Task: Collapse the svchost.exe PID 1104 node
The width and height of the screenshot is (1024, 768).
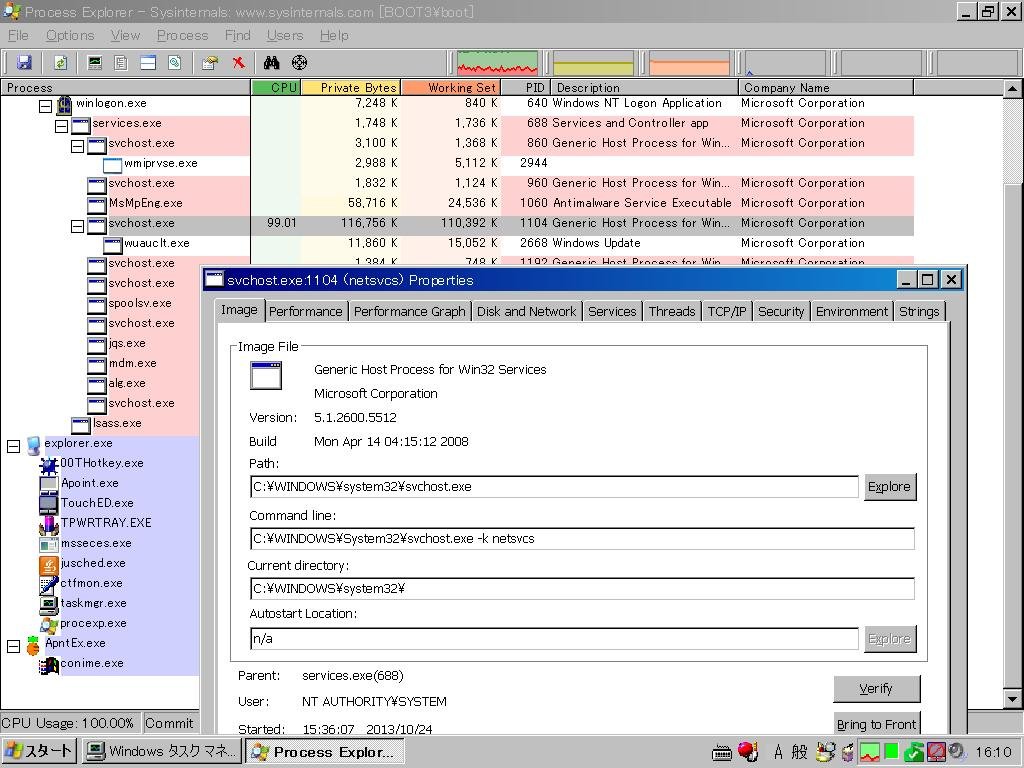Action: click(77, 226)
